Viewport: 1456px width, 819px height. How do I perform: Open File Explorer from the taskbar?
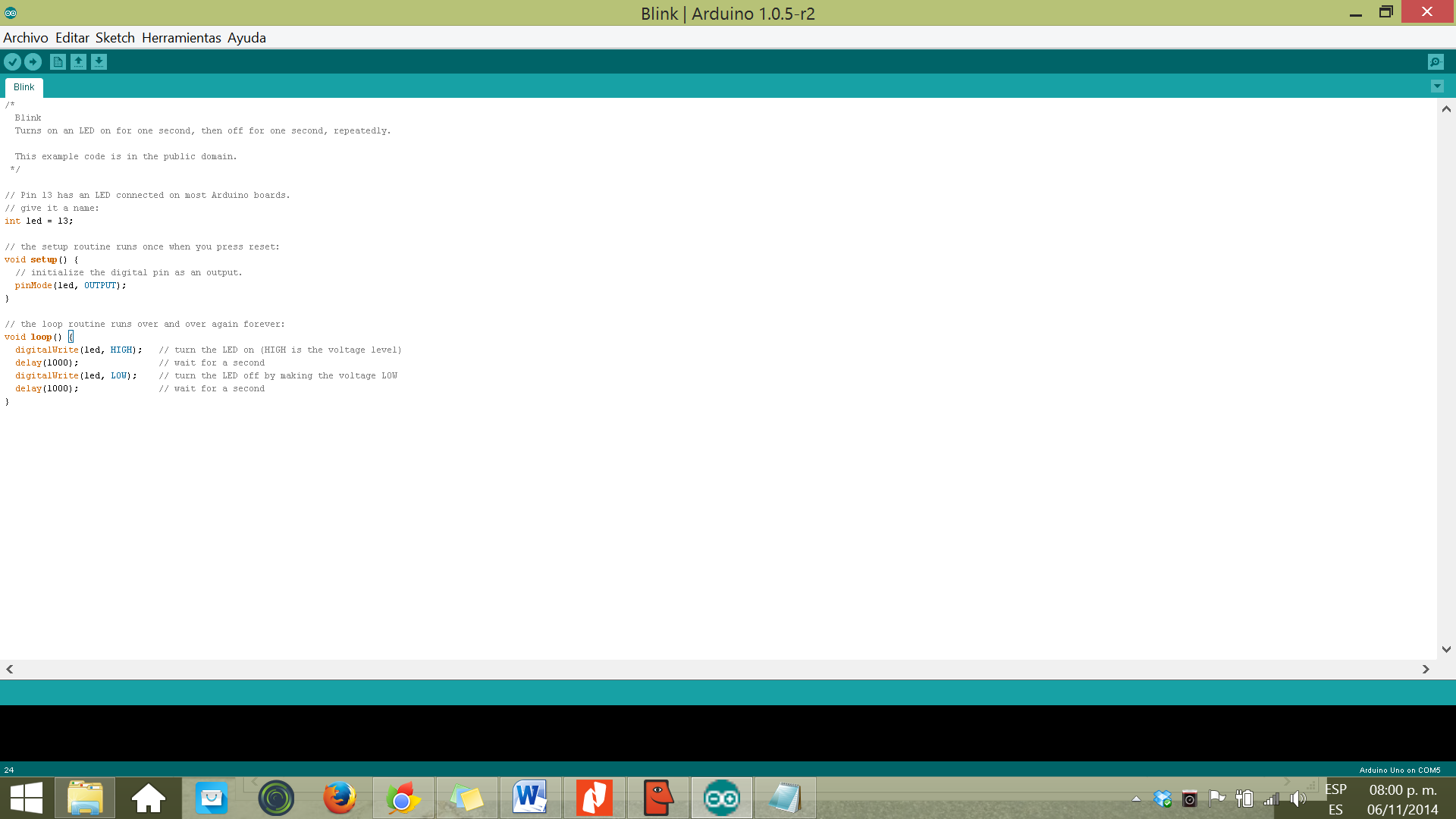[84, 798]
